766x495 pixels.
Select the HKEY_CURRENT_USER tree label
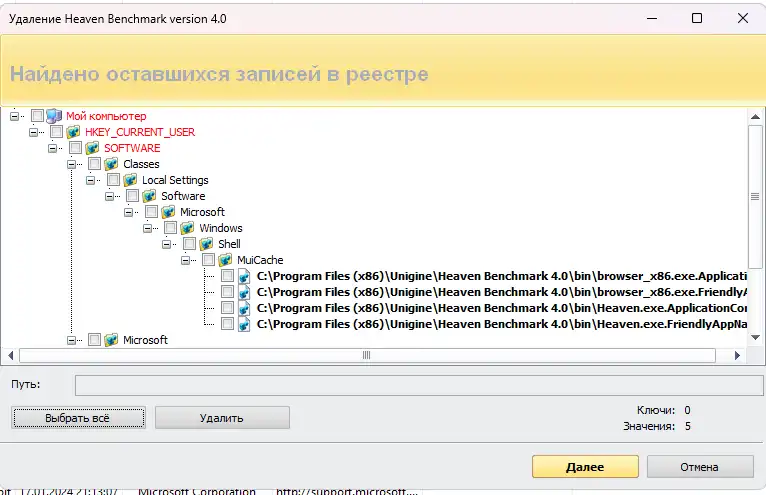pos(140,132)
